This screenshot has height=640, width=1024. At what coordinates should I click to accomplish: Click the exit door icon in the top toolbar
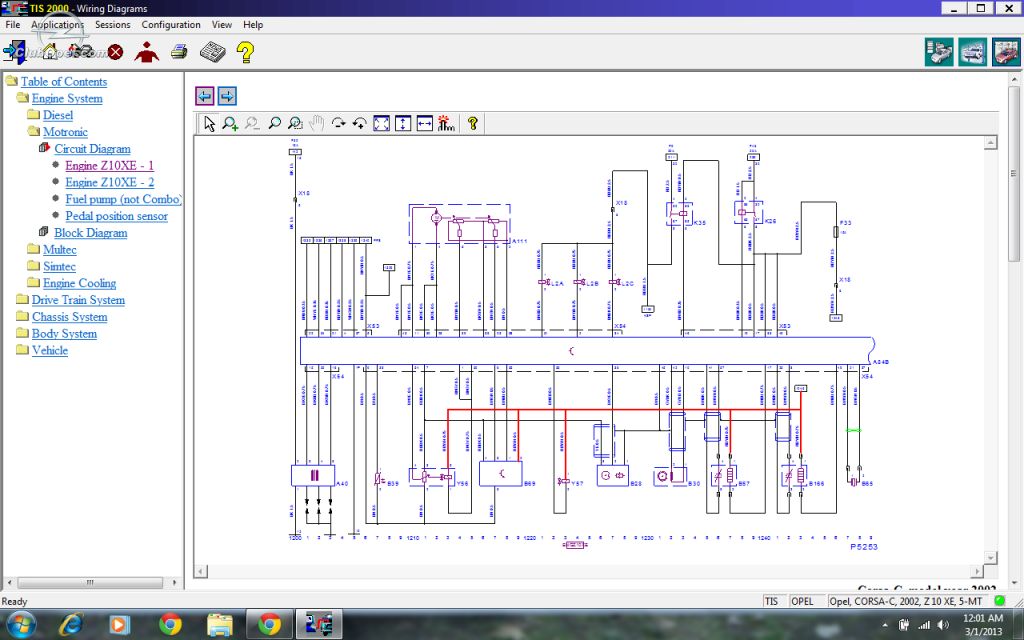point(13,52)
